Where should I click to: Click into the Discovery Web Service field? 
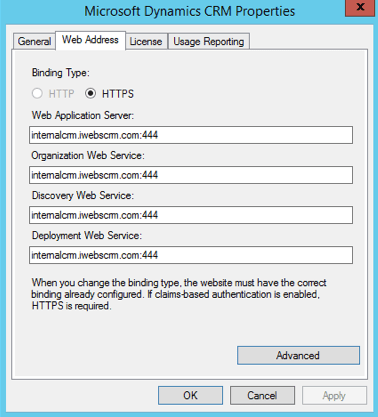(191, 215)
